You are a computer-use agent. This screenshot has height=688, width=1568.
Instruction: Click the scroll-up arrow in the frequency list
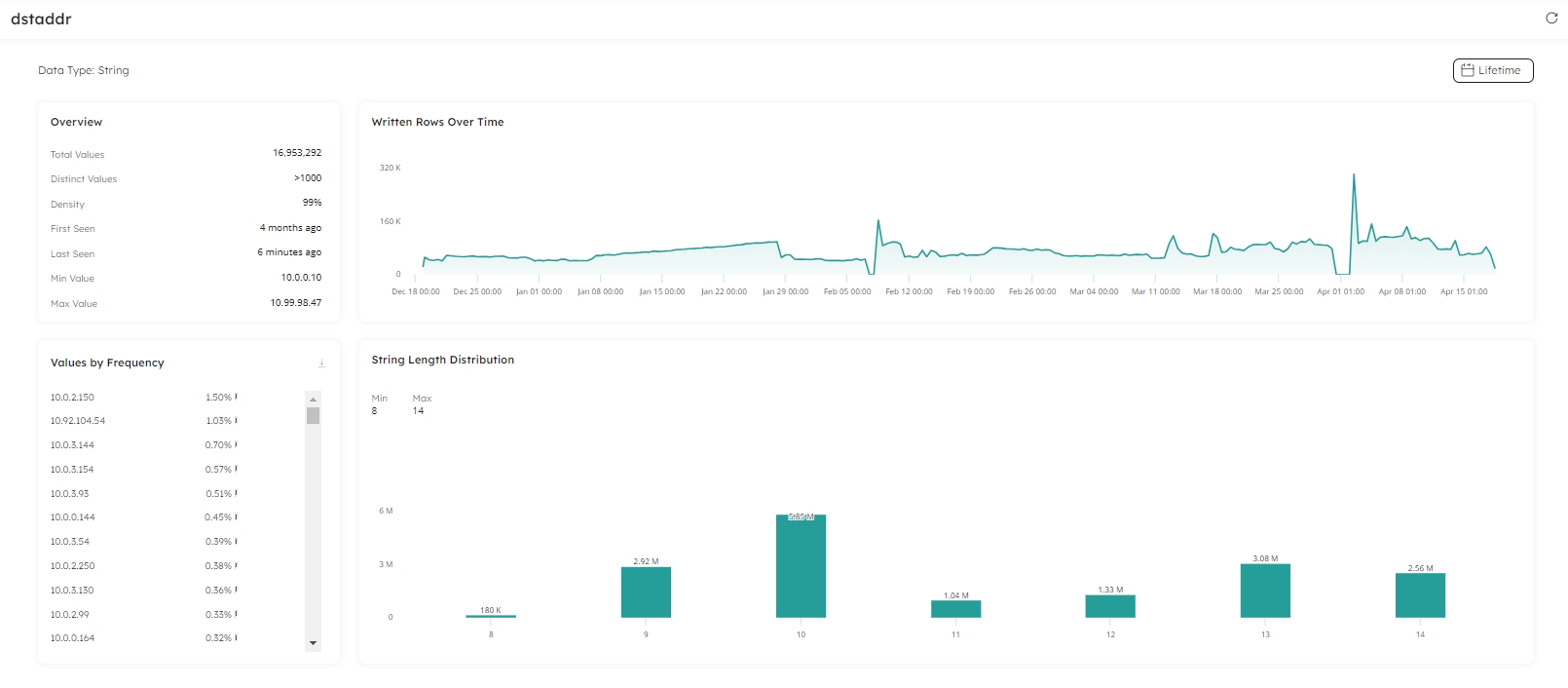[313, 399]
